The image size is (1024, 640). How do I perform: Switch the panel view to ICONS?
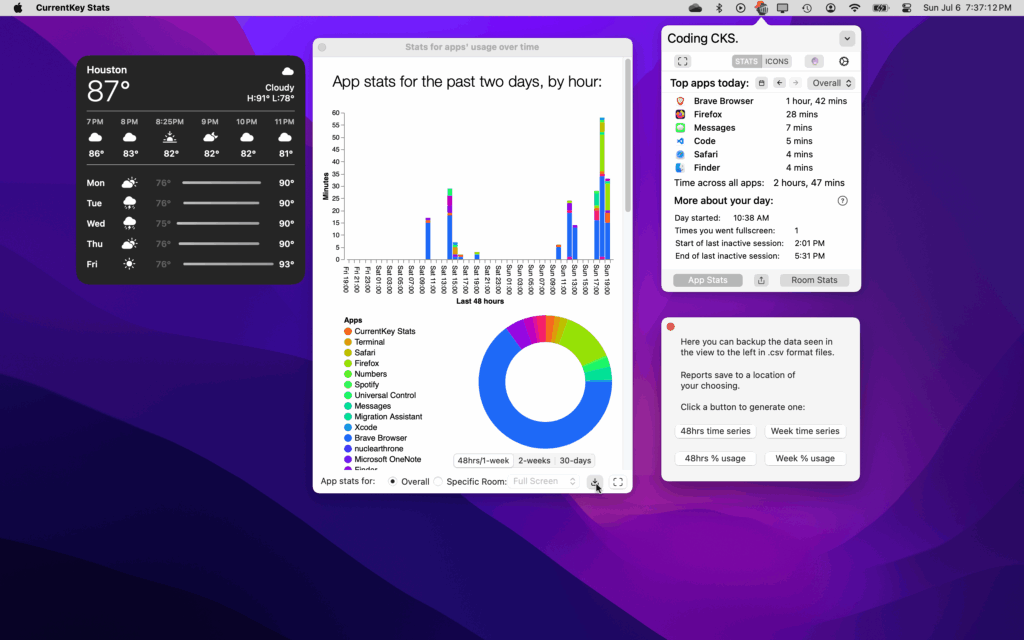pyautogui.click(x=777, y=61)
